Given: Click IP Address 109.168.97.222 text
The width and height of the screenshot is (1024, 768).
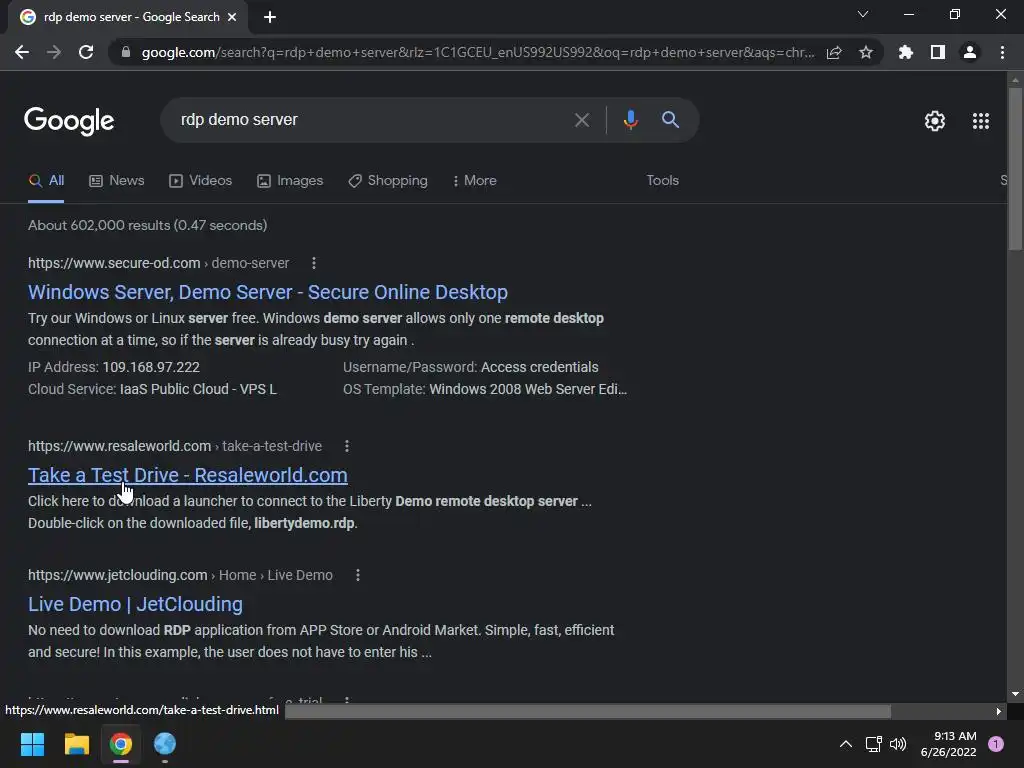Looking at the screenshot, I should (114, 367).
